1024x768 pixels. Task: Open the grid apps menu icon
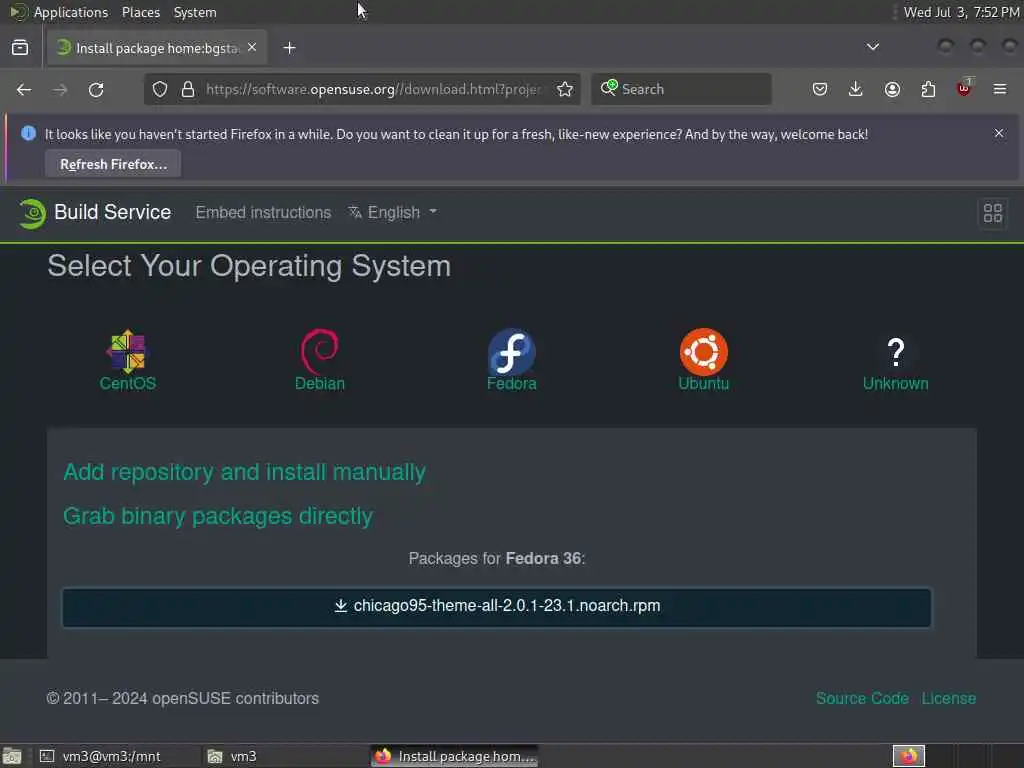point(993,213)
